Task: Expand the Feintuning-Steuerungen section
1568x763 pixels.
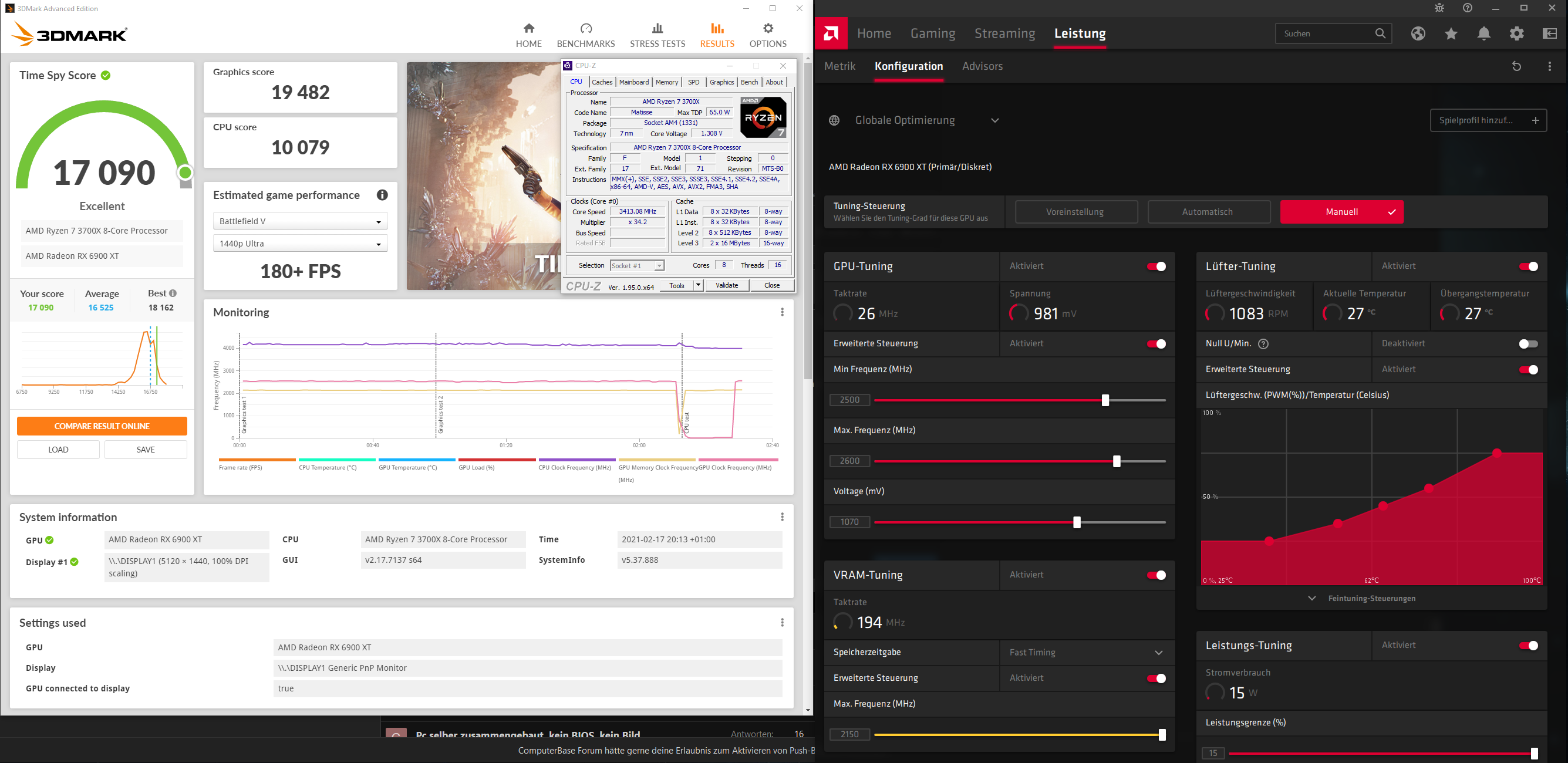Action: click(x=1371, y=598)
